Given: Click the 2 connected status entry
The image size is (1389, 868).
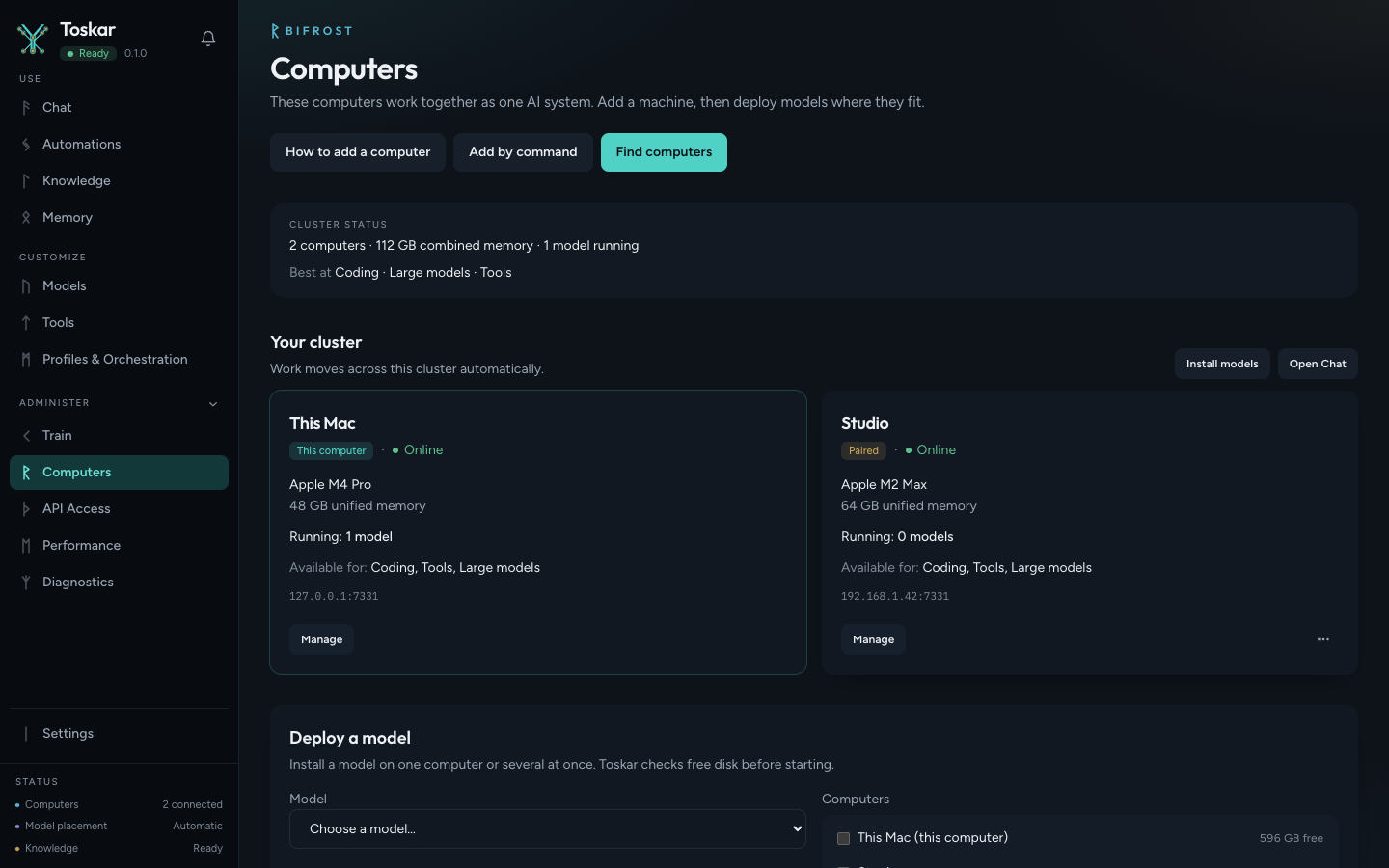Looking at the screenshot, I should [192, 805].
